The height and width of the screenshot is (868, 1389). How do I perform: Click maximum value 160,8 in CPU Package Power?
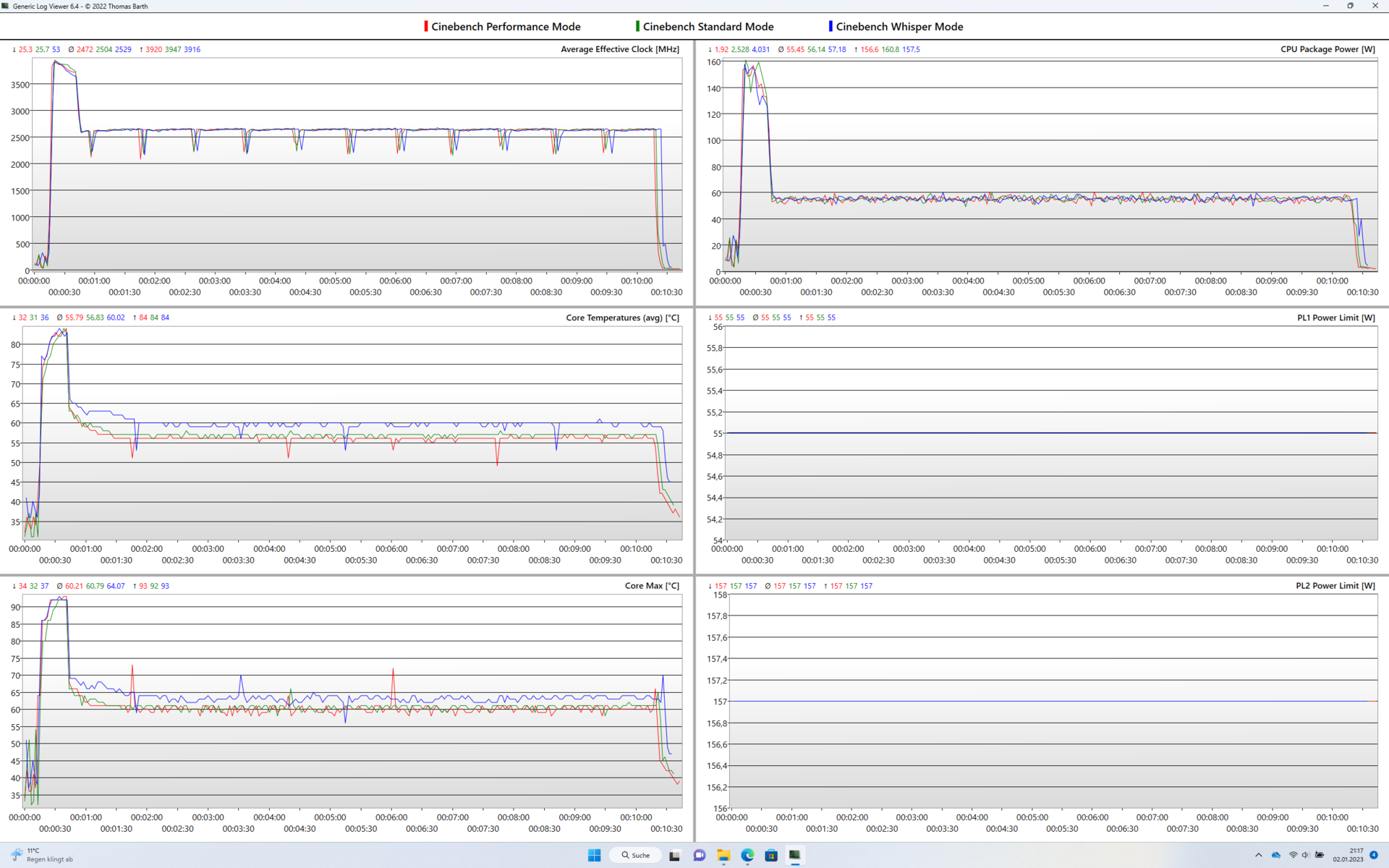[x=890, y=49]
